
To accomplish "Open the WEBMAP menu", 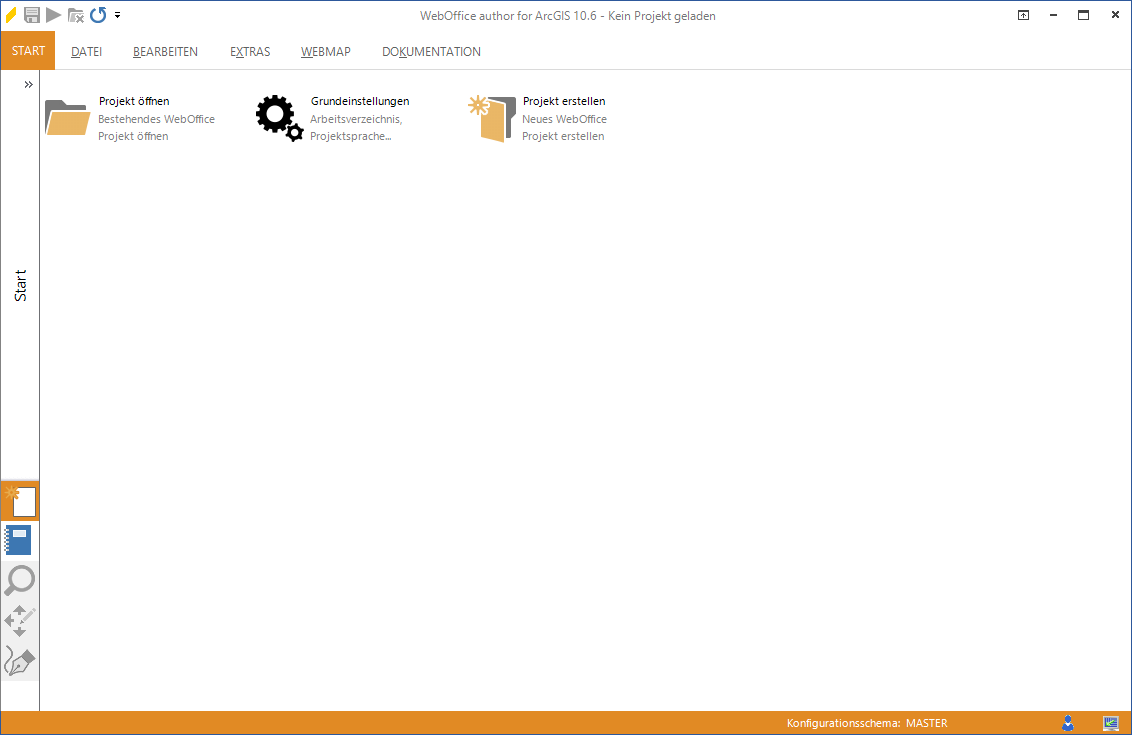I will (x=326, y=51).
